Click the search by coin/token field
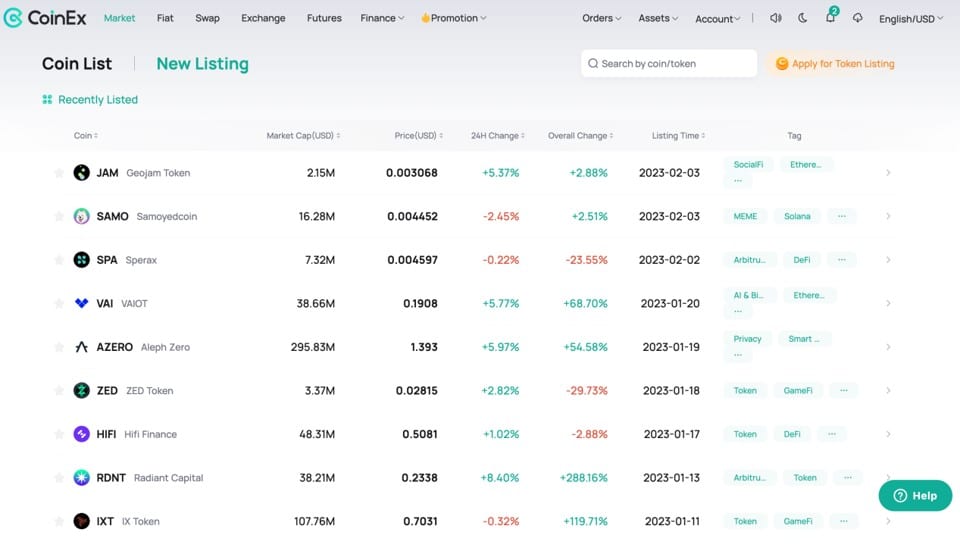Image resolution: width=960 pixels, height=548 pixels. [x=669, y=64]
